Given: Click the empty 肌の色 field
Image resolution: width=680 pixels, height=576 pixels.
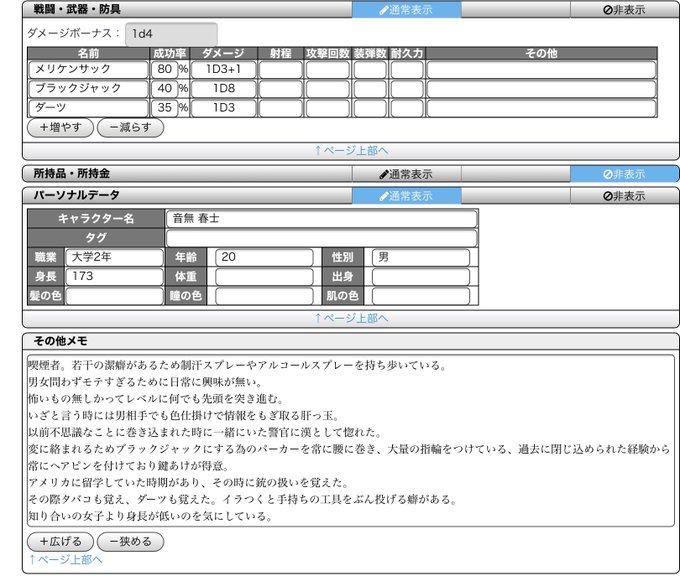Looking at the screenshot, I should point(421,296).
